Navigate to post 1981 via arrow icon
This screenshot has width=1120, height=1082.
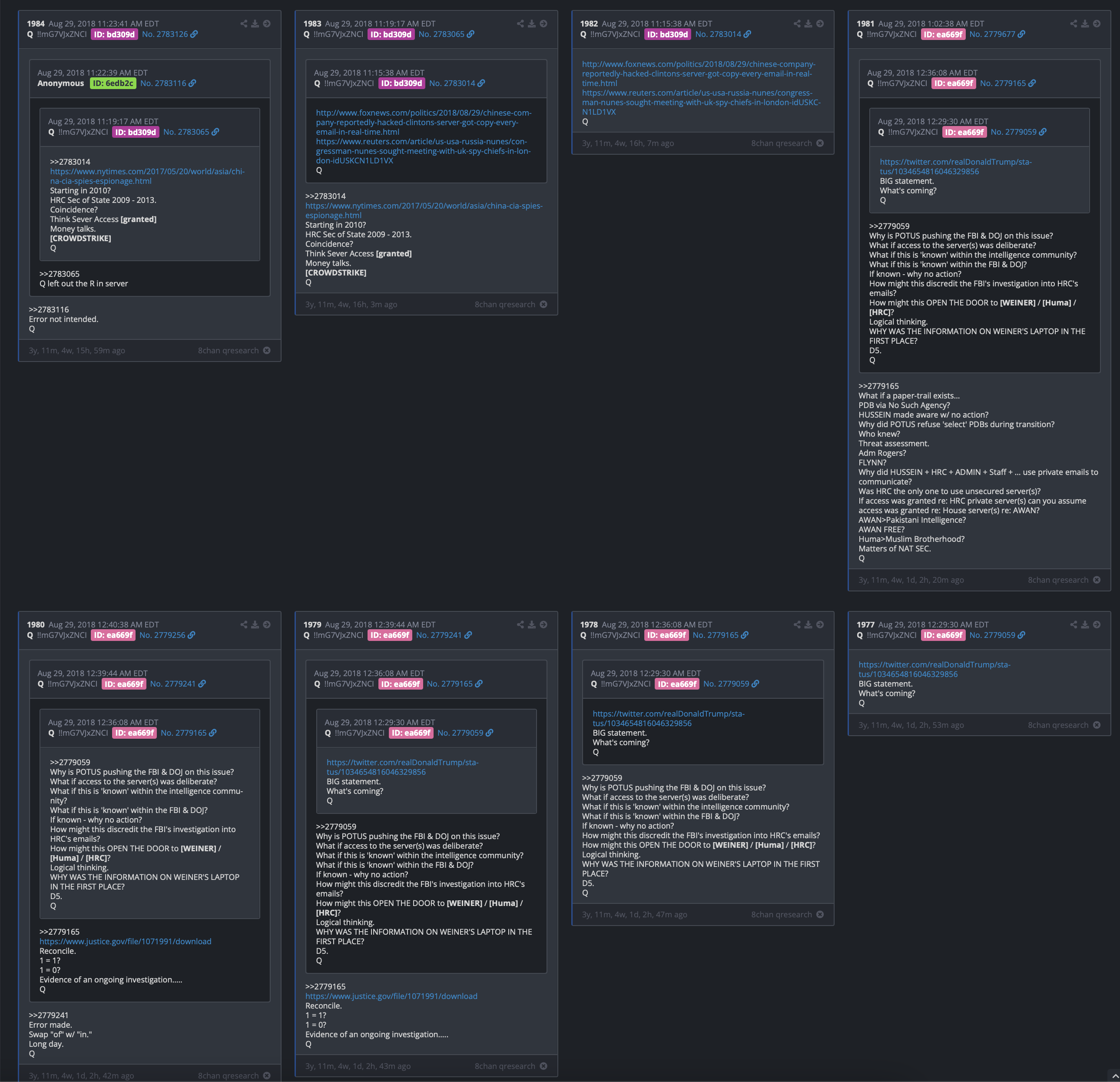[1097, 23]
